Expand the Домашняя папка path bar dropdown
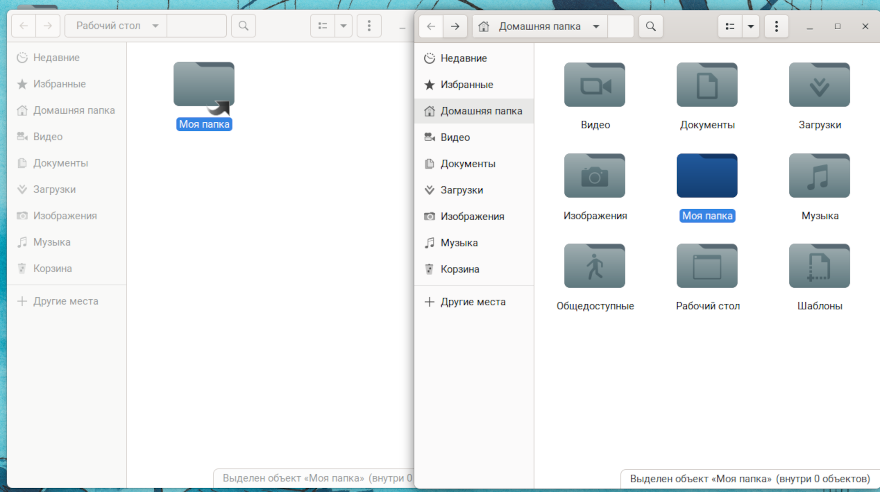Screen dimensions: 880x492 coord(596,27)
